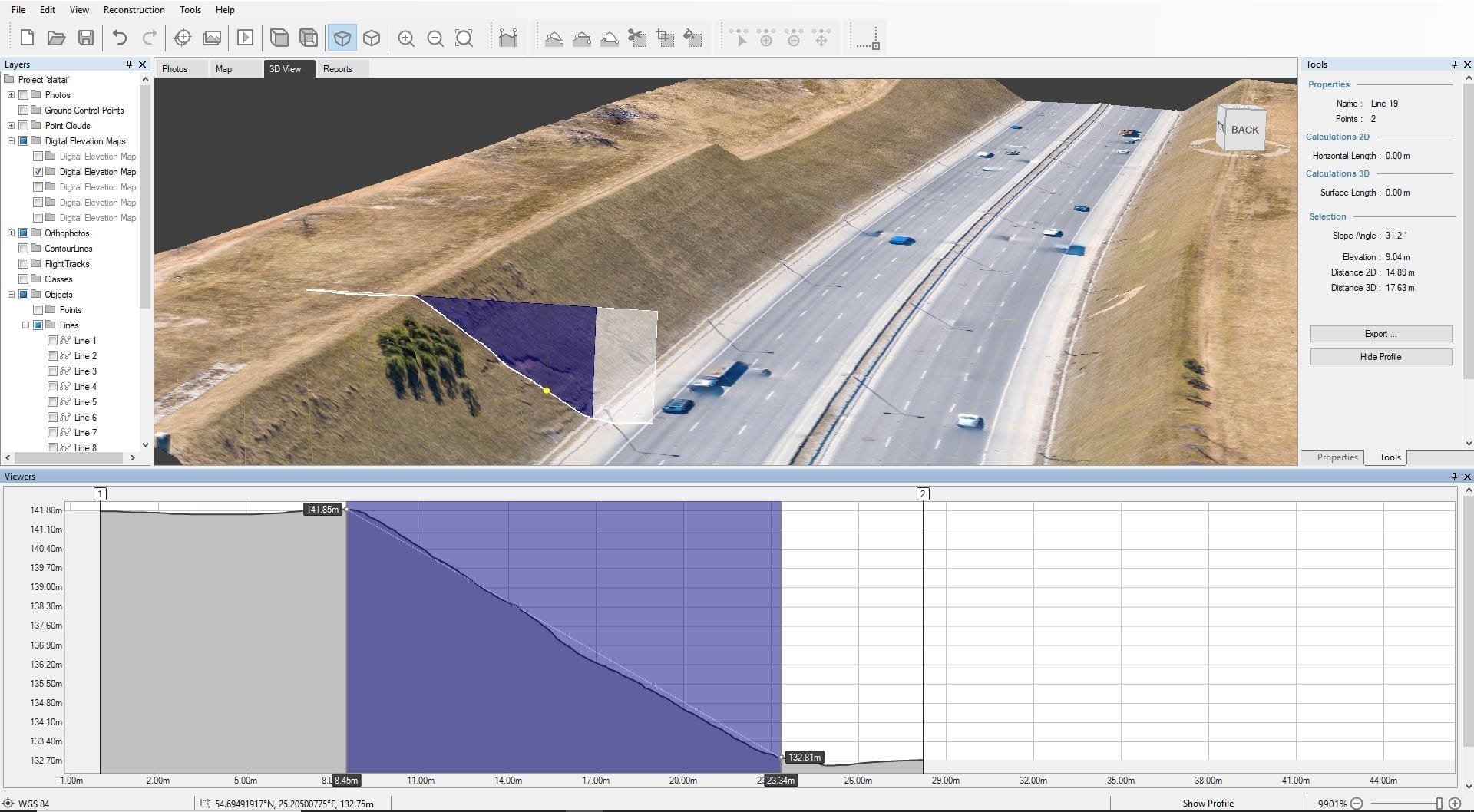Select the scissors cut tool icon

636,38
